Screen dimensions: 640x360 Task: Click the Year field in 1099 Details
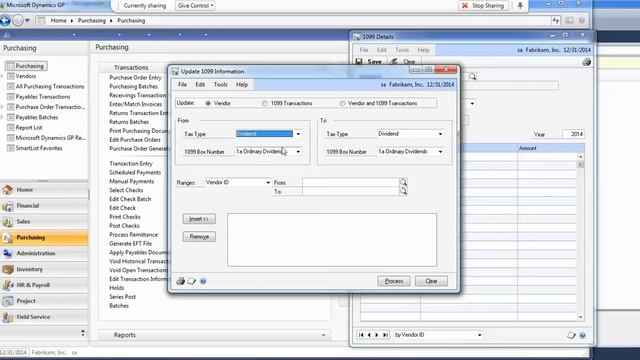pyautogui.click(x=573, y=134)
